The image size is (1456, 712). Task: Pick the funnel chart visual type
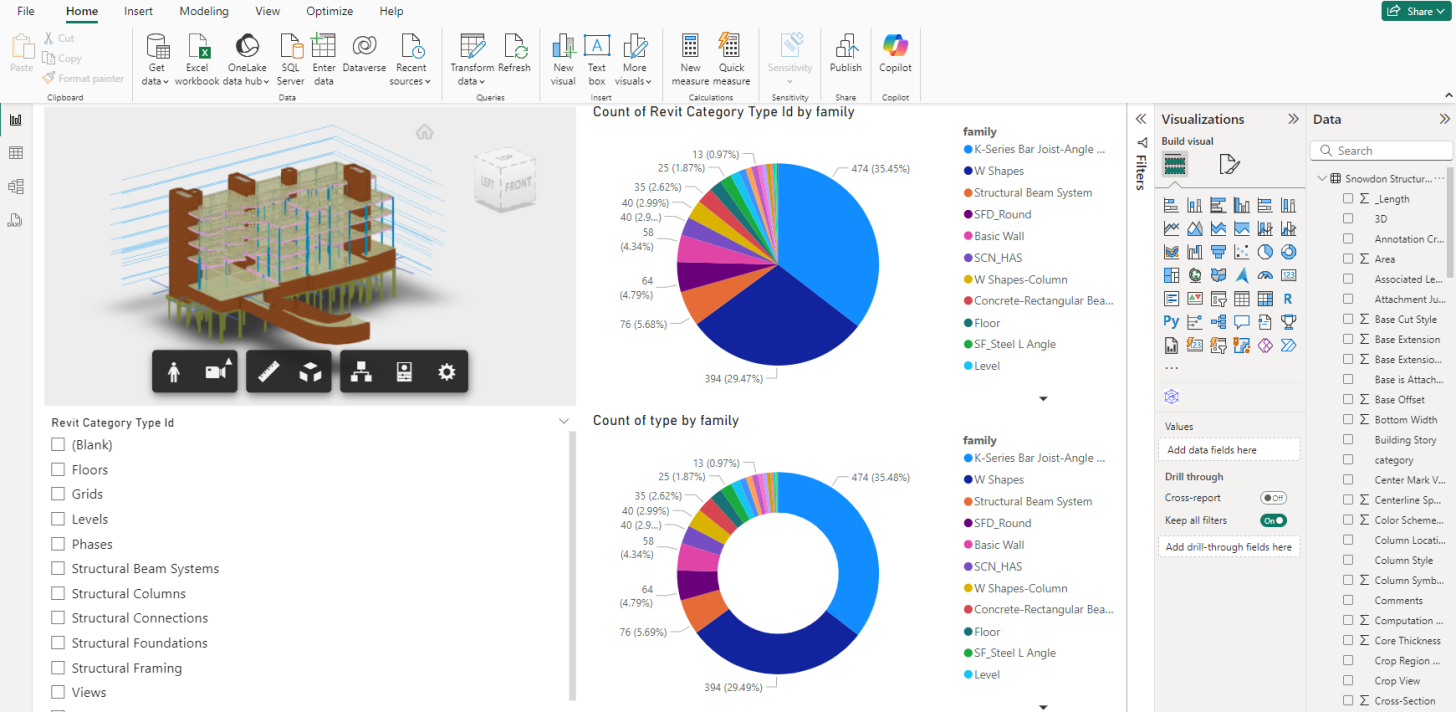[x=1218, y=252]
